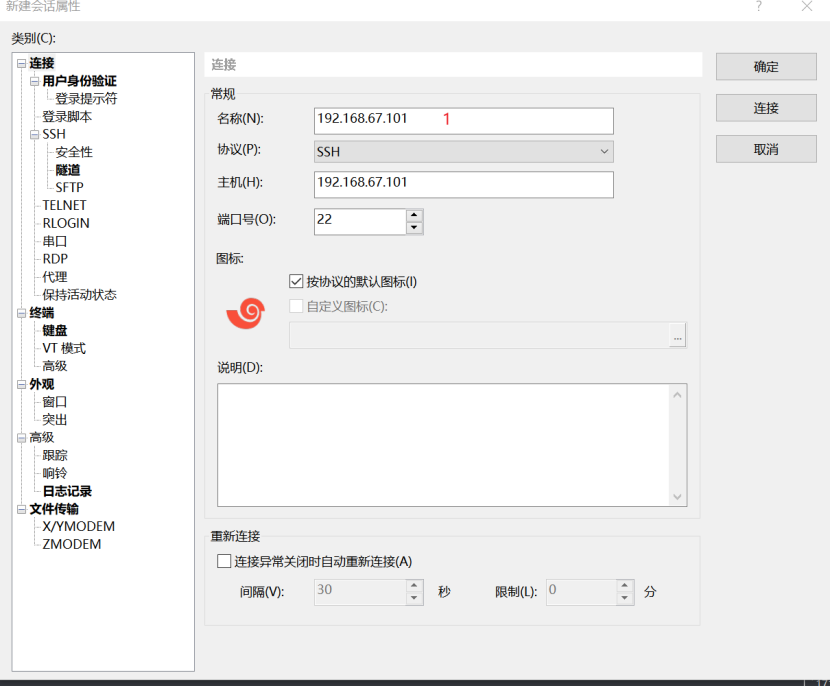
Task: Select TELNET tree item
Action: (64, 206)
